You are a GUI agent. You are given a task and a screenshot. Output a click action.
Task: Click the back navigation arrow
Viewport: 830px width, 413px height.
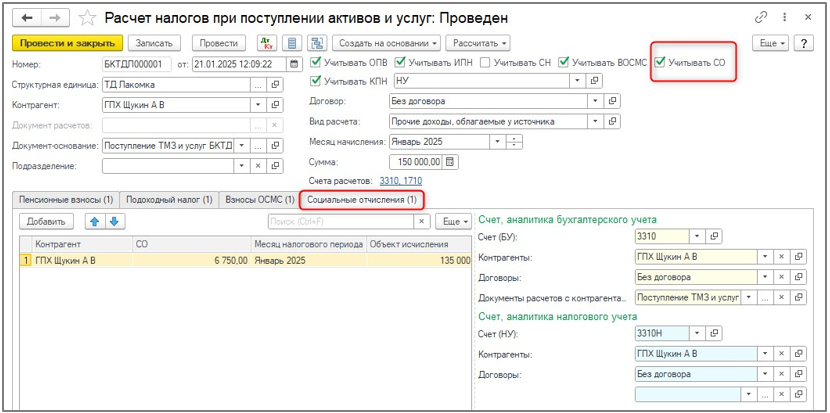pos(27,18)
